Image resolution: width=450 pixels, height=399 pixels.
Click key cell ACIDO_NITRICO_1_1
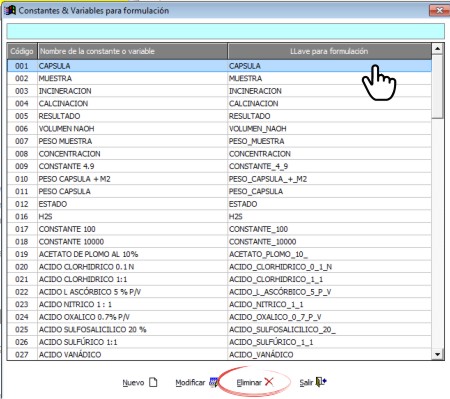[329, 304]
